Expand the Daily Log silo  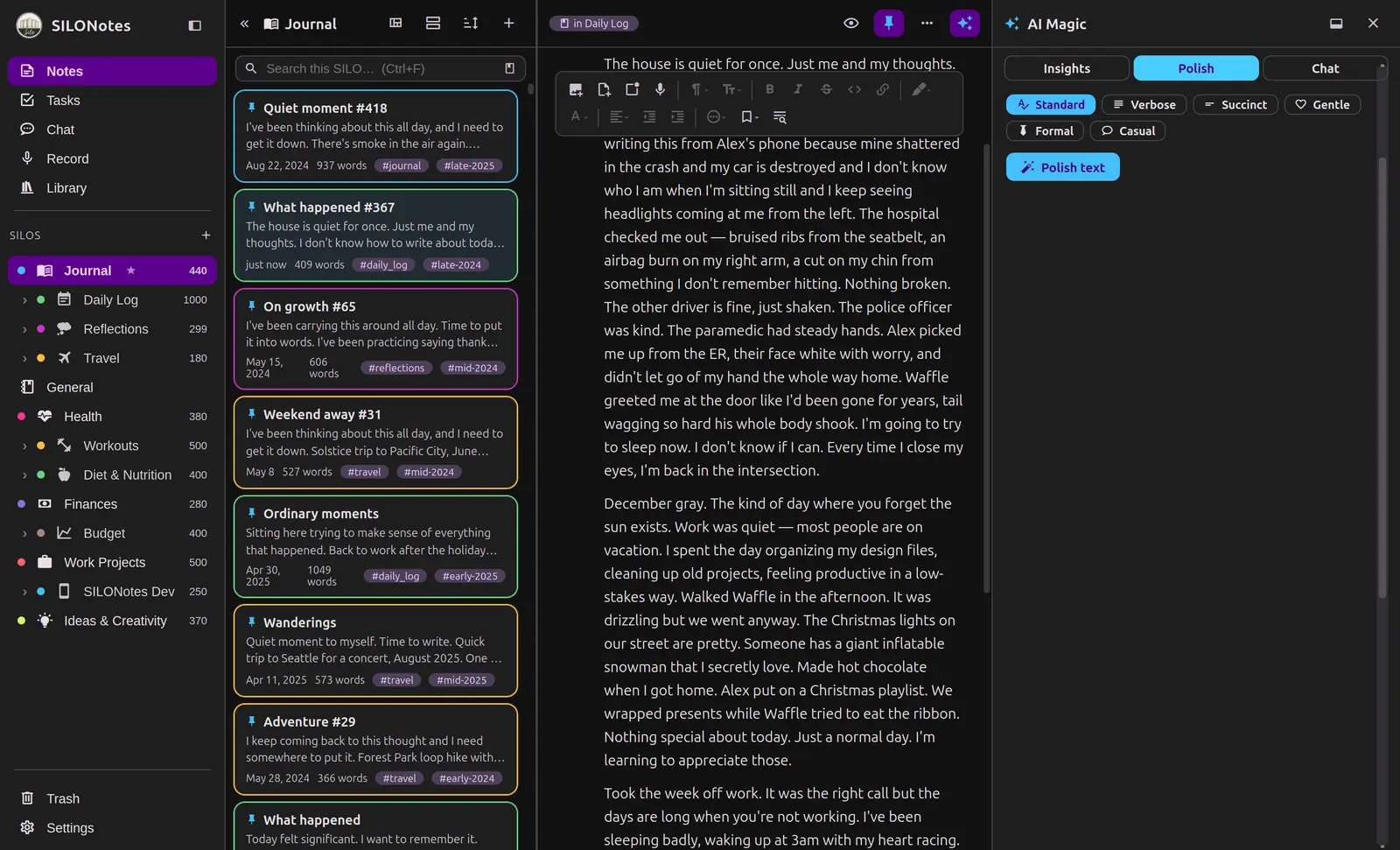24,300
